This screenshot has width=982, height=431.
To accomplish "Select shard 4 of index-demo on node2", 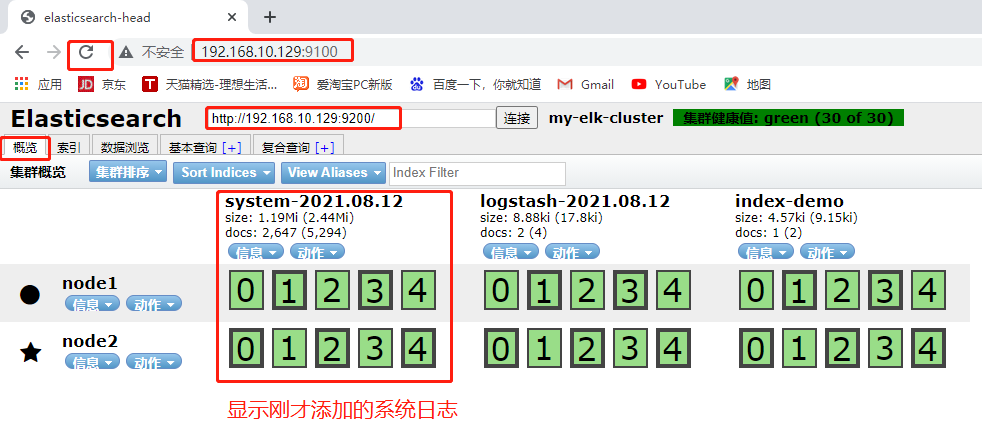I will click(928, 348).
